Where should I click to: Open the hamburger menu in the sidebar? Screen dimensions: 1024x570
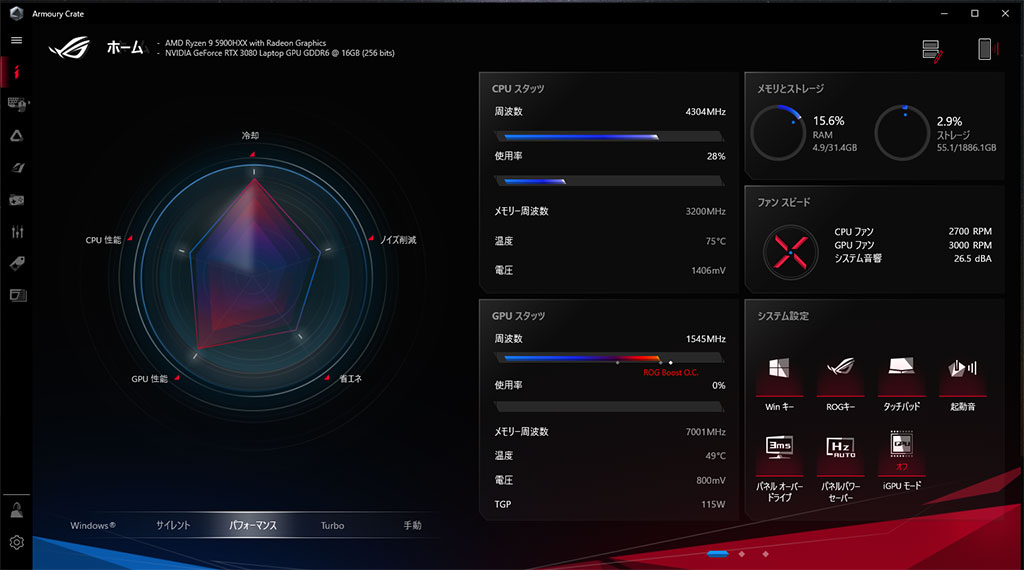pos(16,40)
